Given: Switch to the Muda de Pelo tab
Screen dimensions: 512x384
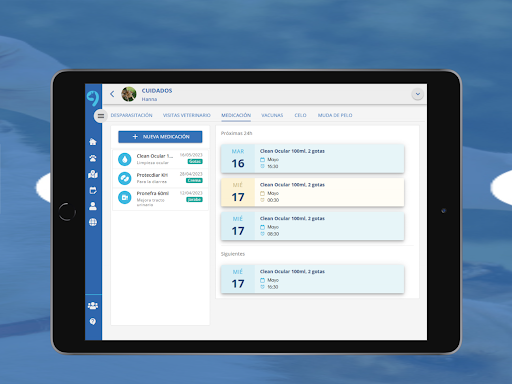Looking at the screenshot, I should pyautogui.click(x=335, y=115).
